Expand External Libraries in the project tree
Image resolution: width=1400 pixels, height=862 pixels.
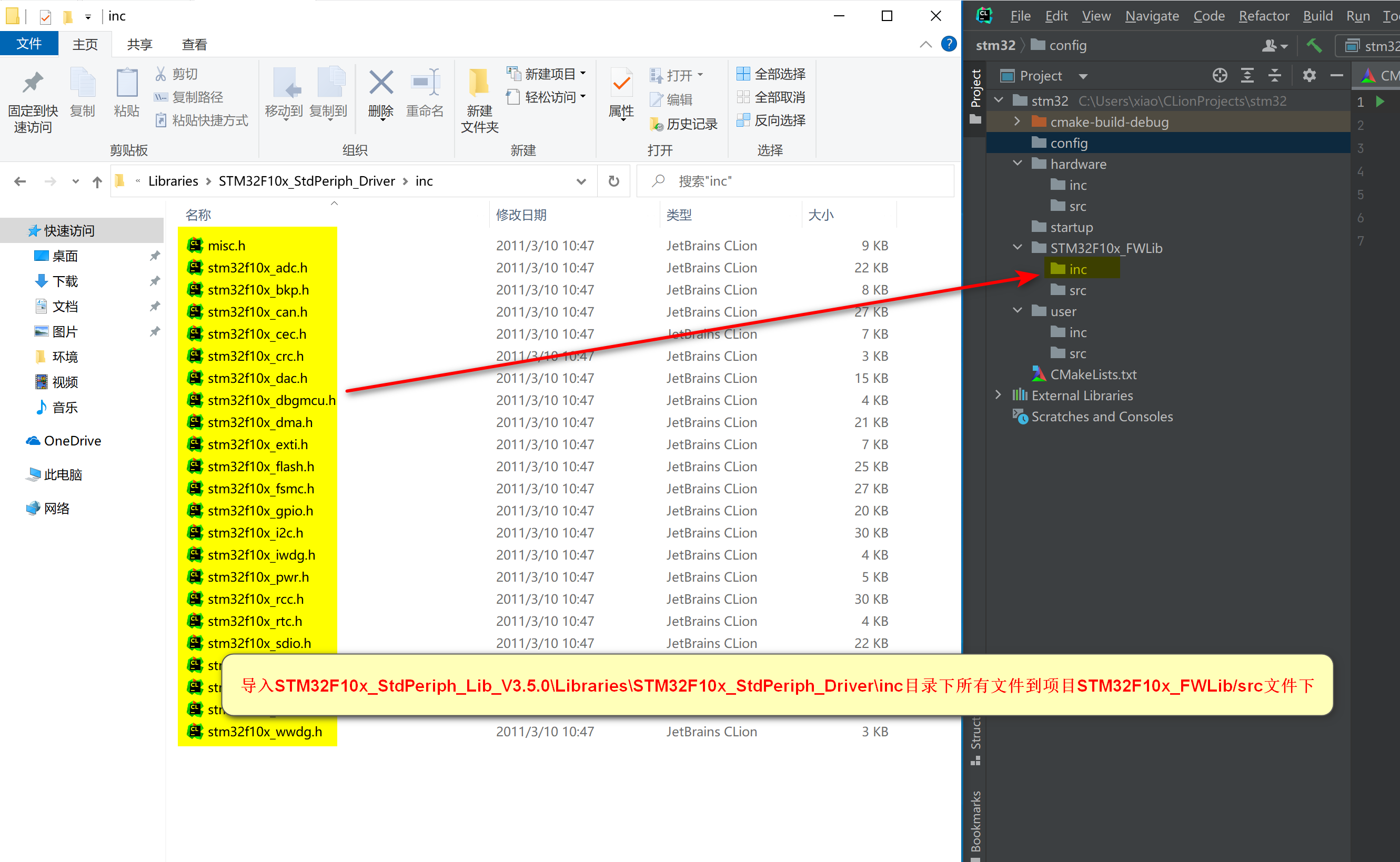tap(998, 395)
